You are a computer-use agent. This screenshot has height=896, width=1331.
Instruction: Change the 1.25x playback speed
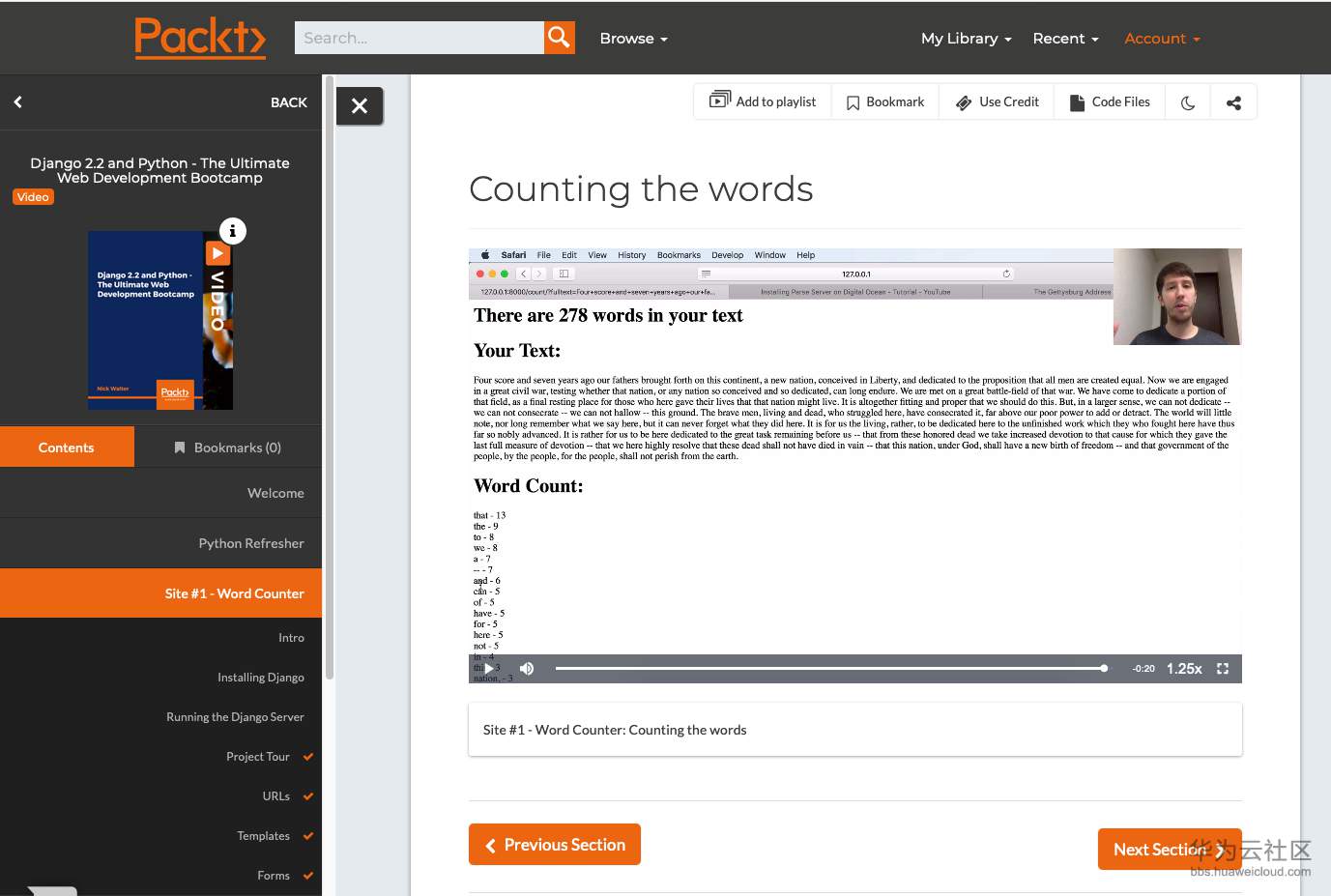[1184, 669]
